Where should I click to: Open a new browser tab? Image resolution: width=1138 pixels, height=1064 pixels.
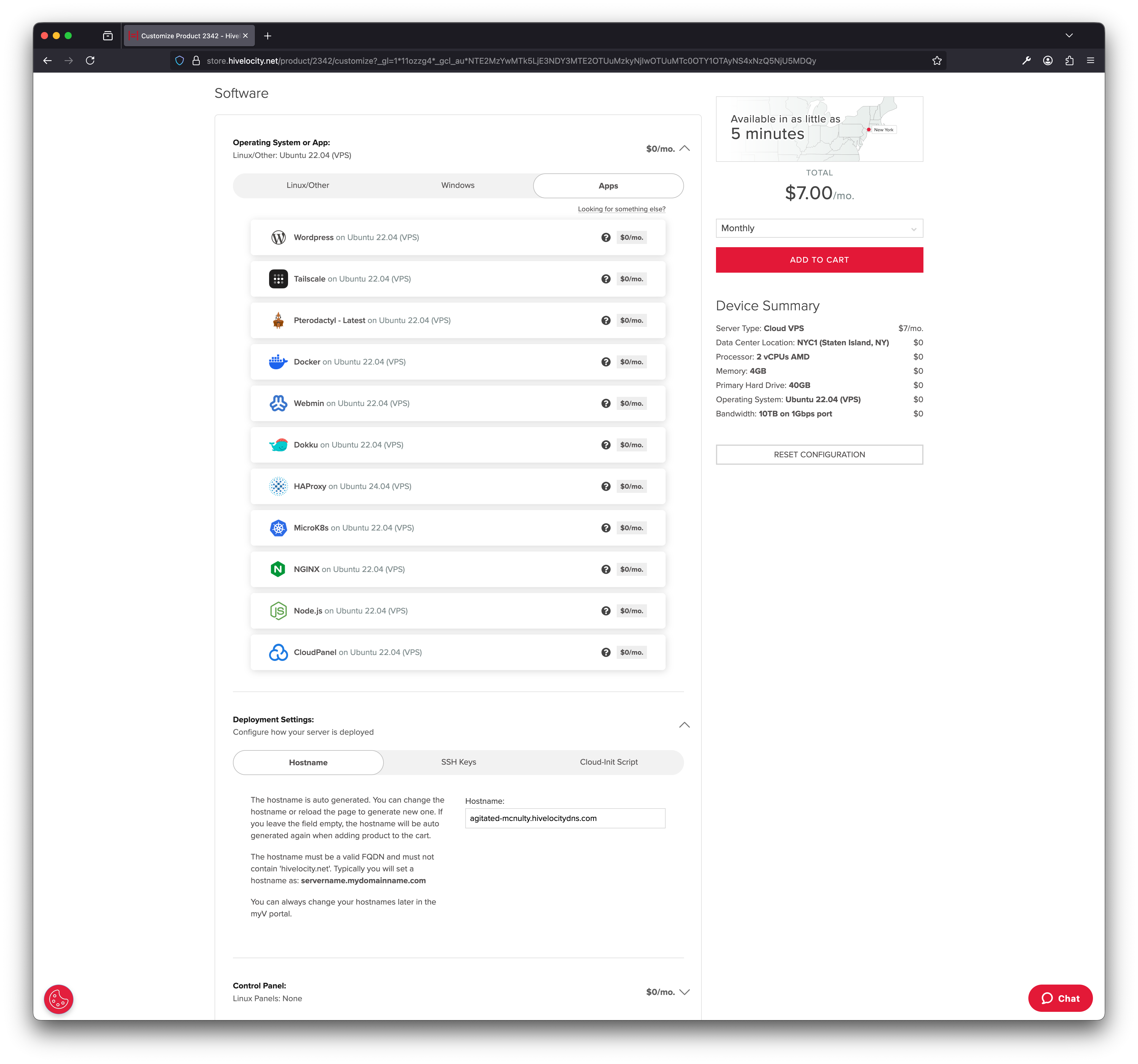click(267, 36)
